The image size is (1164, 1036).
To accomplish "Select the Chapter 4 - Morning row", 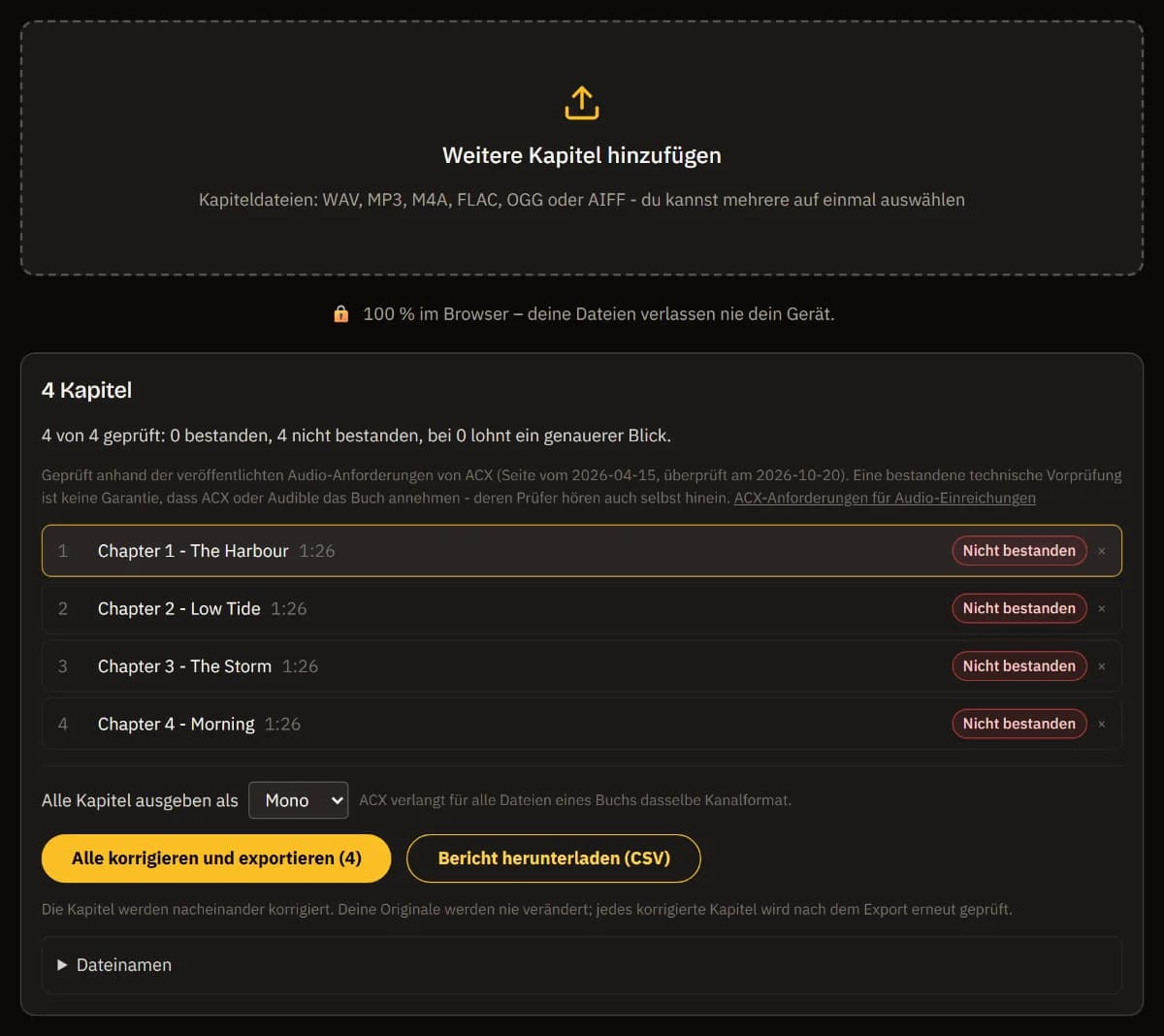I will [582, 724].
